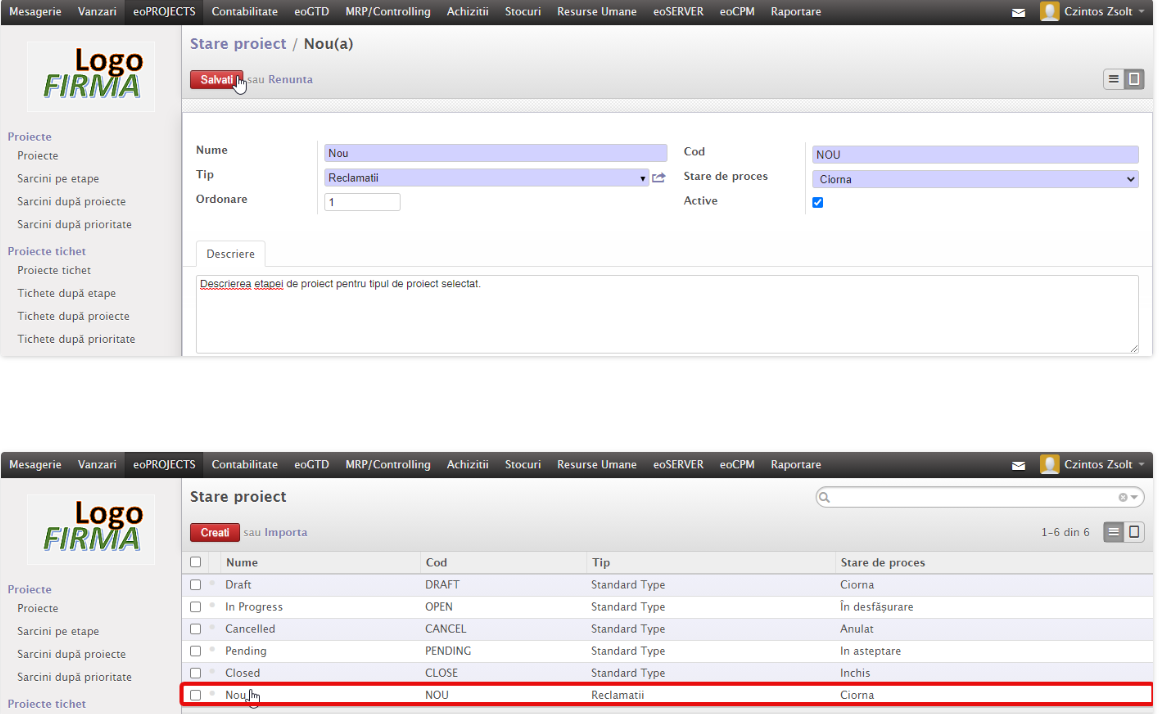Toggle the select-all checkbox in list header
This screenshot has height=714, width=1168.
196,562
